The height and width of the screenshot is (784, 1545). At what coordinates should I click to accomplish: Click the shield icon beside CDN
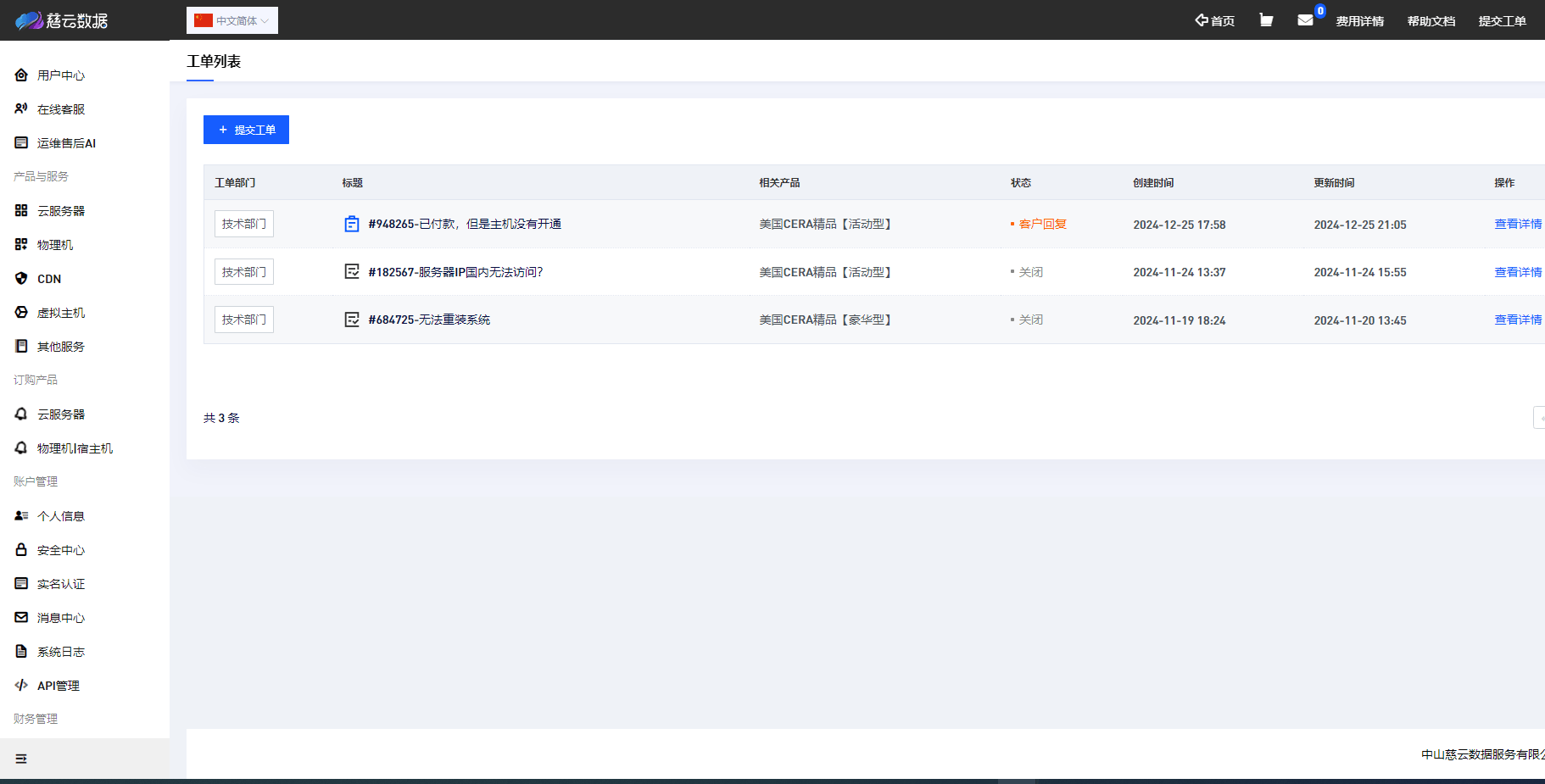click(x=21, y=278)
